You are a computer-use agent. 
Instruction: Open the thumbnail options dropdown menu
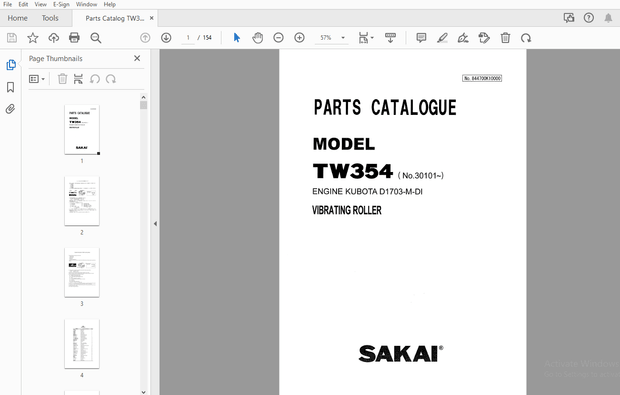click(37, 79)
